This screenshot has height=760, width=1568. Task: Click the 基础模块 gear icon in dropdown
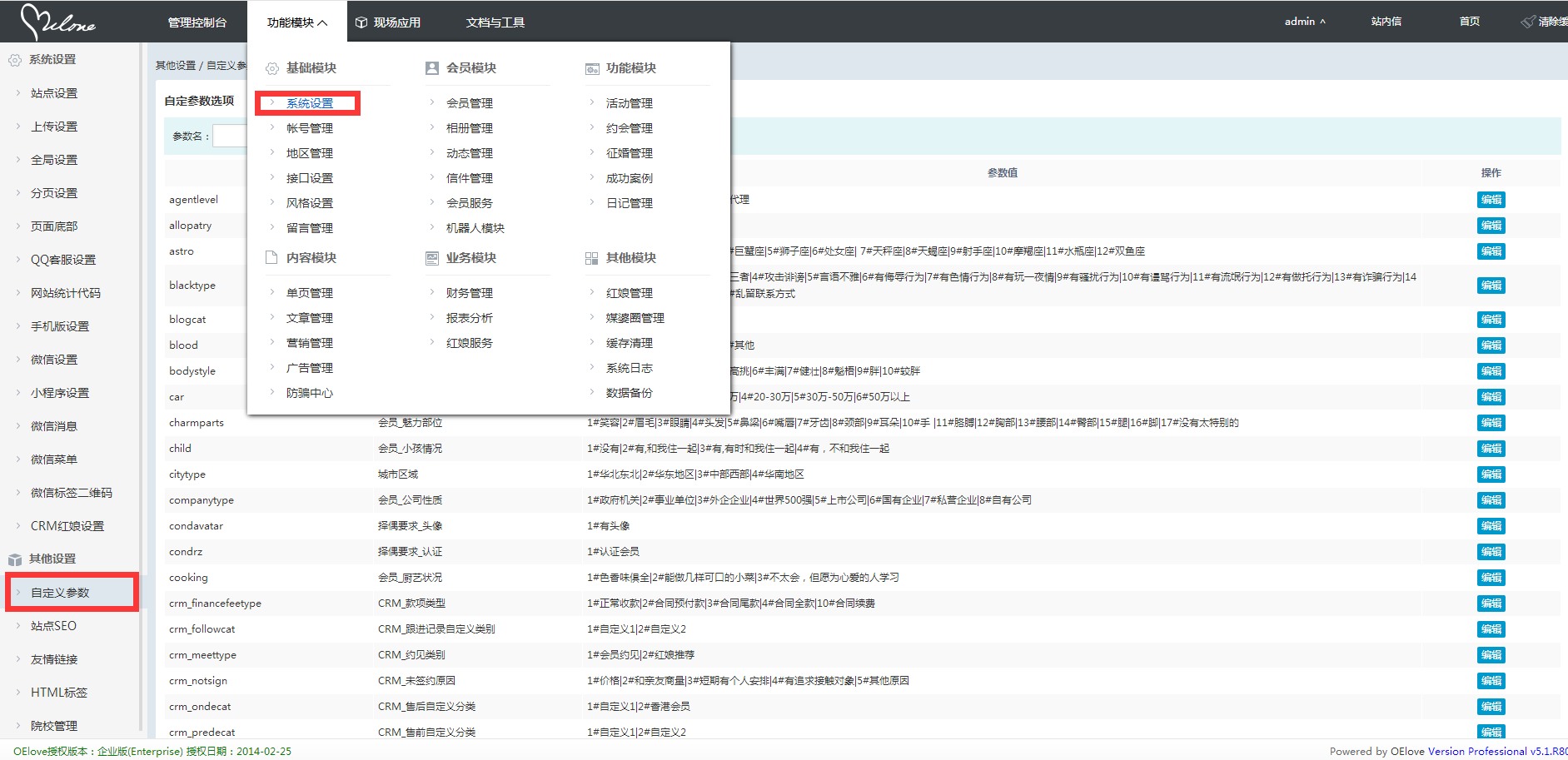[x=272, y=68]
